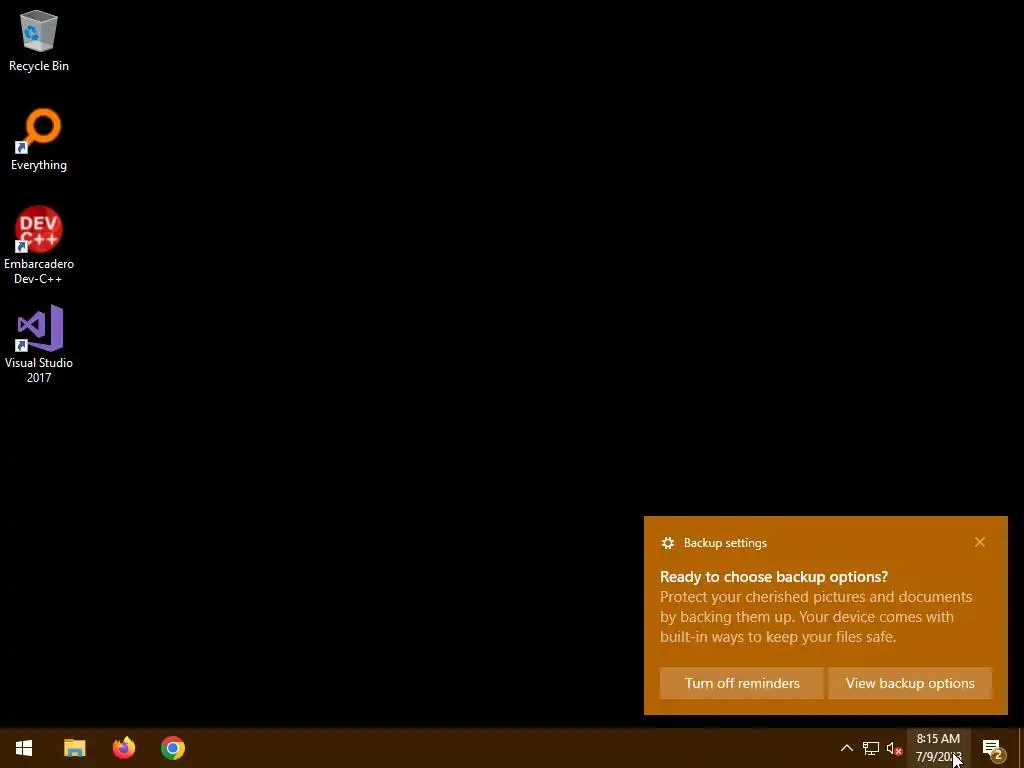This screenshot has height=768, width=1024.
Task: Click the Backup settings gear icon
Action: (x=667, y=543)
